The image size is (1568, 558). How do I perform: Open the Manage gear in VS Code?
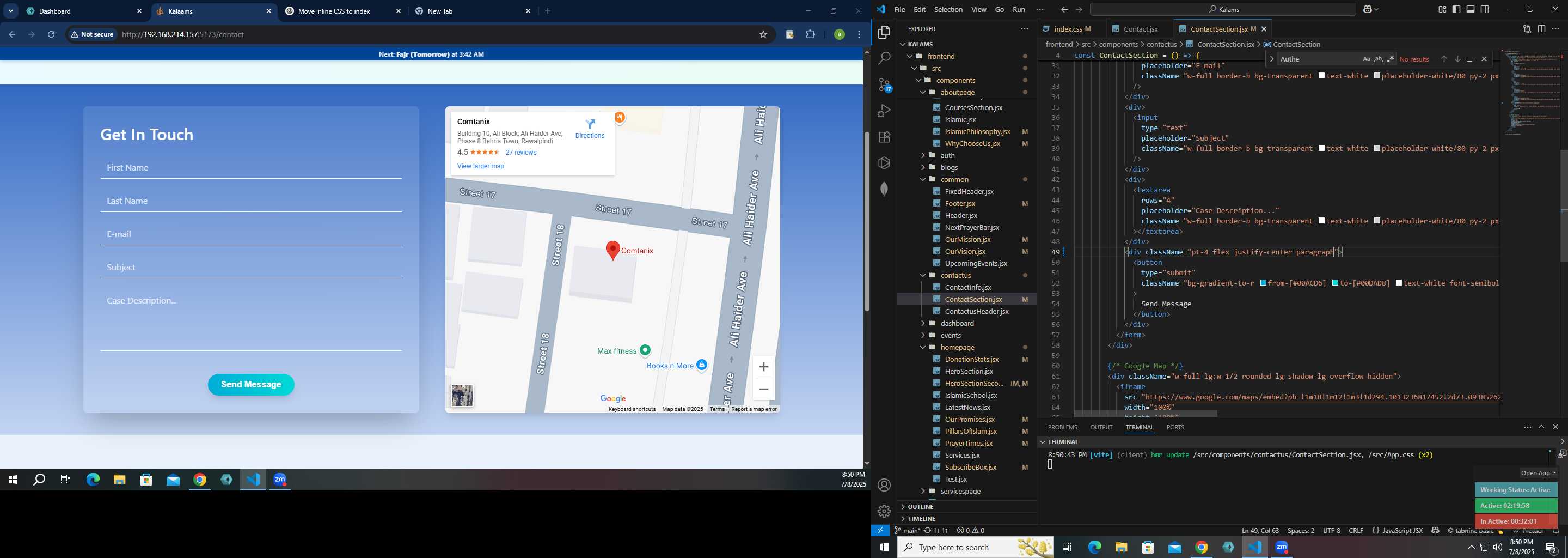click(884, 511)
